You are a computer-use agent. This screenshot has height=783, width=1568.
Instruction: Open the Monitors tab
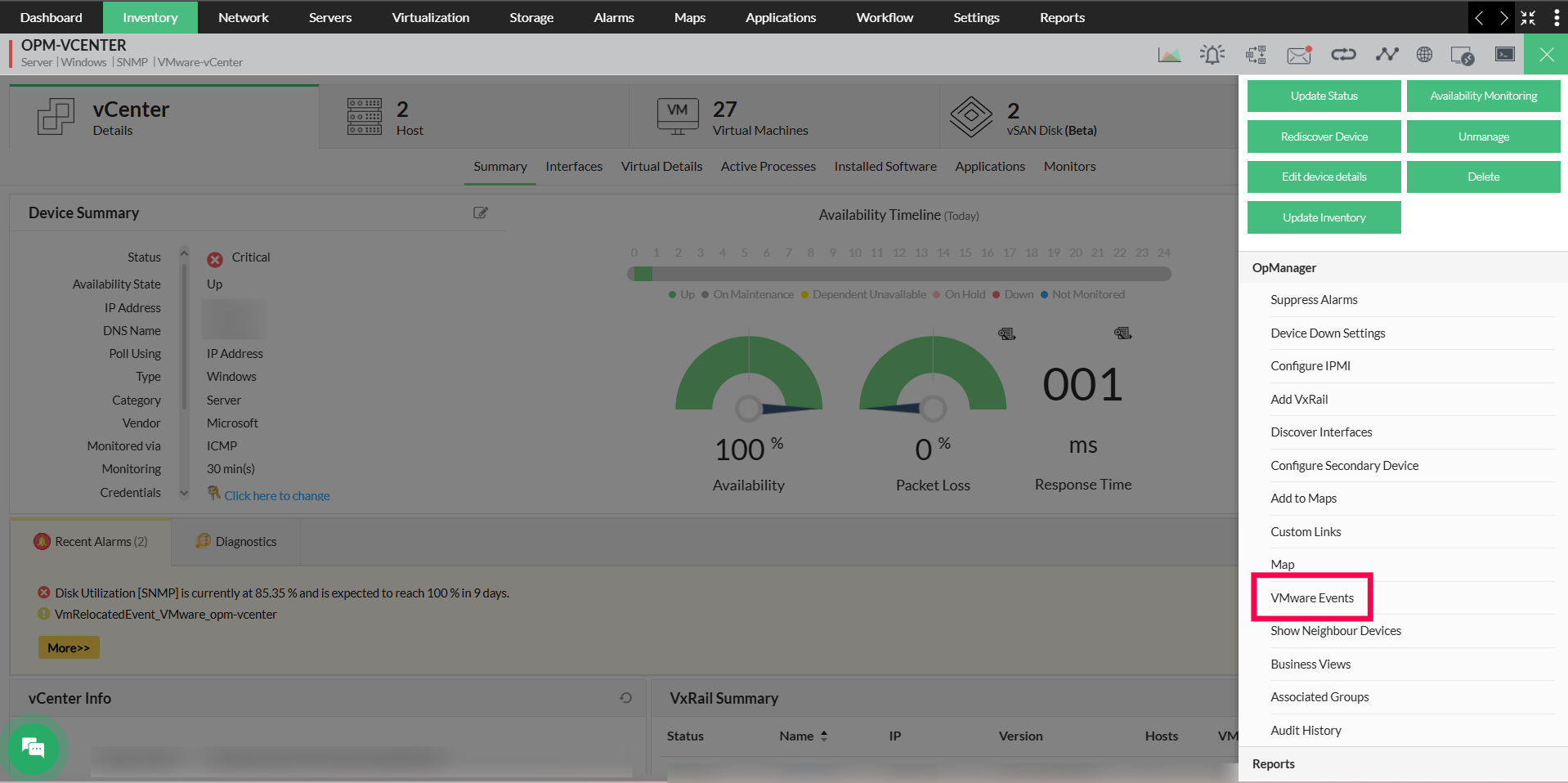pyautogui.click(x=1069, y=166)
